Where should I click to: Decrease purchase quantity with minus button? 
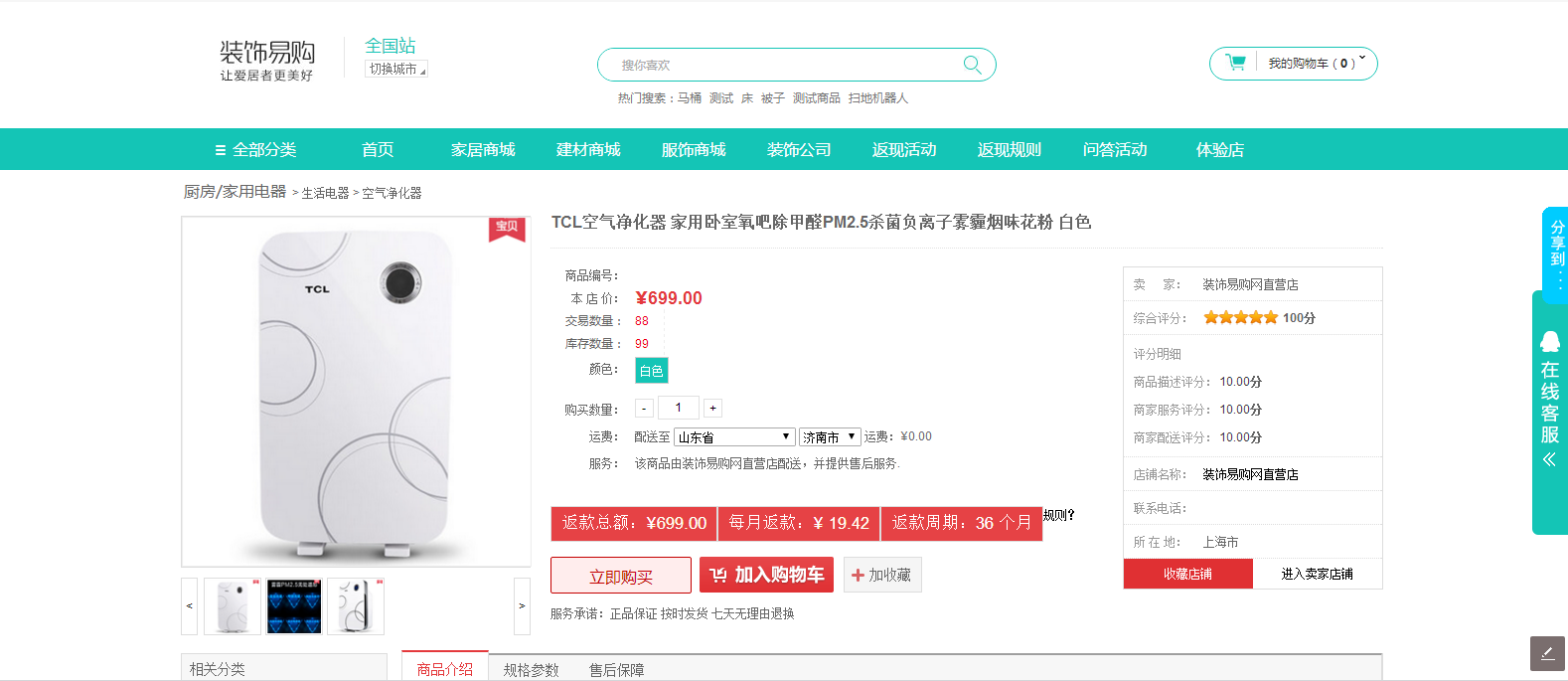(x=644, y=409)
